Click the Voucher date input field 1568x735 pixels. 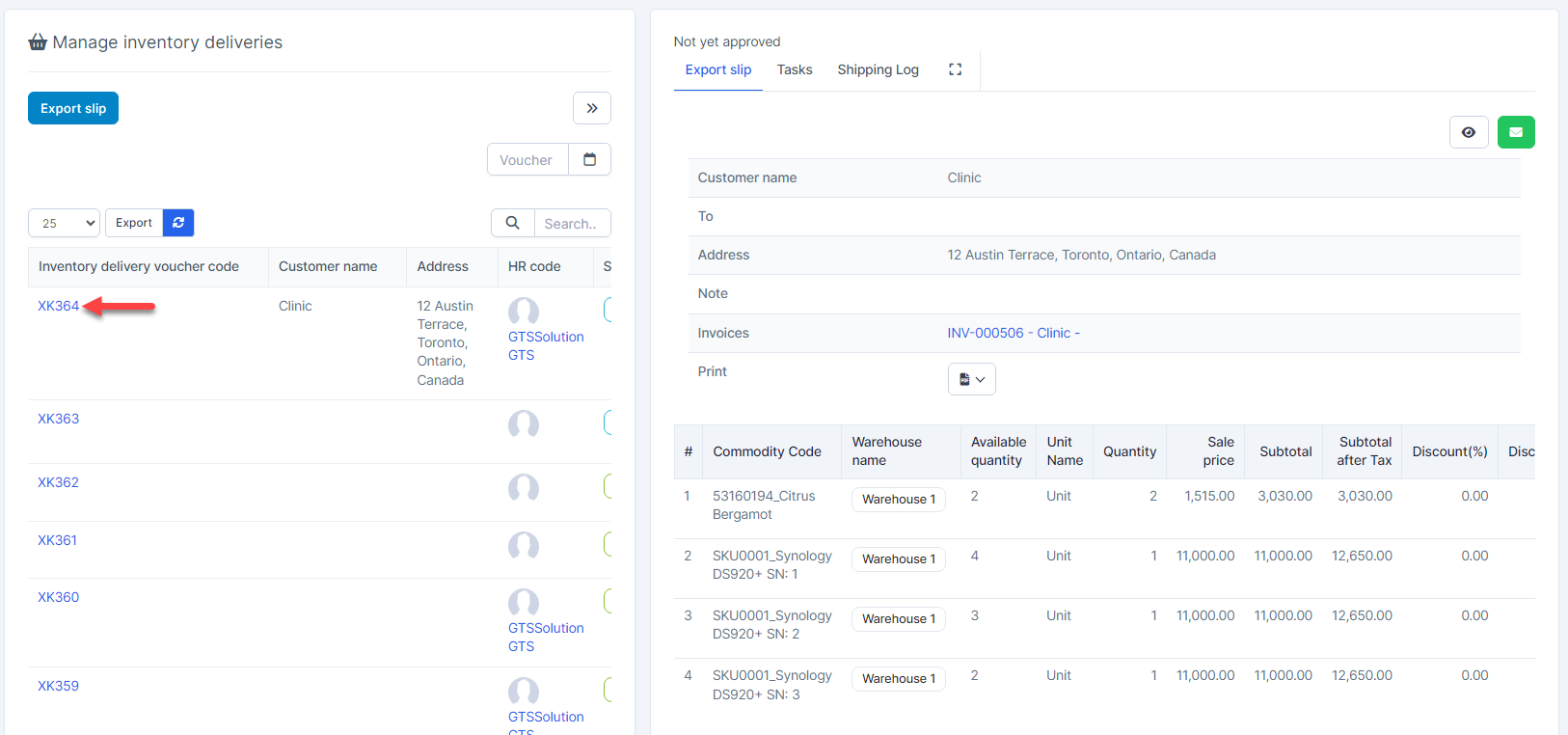click(x=527, y=159)
